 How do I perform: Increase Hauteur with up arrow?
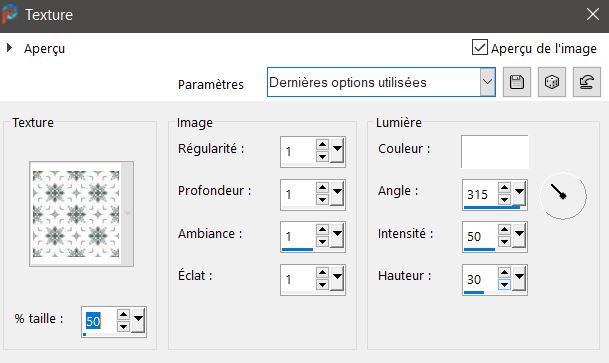pyautogui.click(x=504, y=273)
